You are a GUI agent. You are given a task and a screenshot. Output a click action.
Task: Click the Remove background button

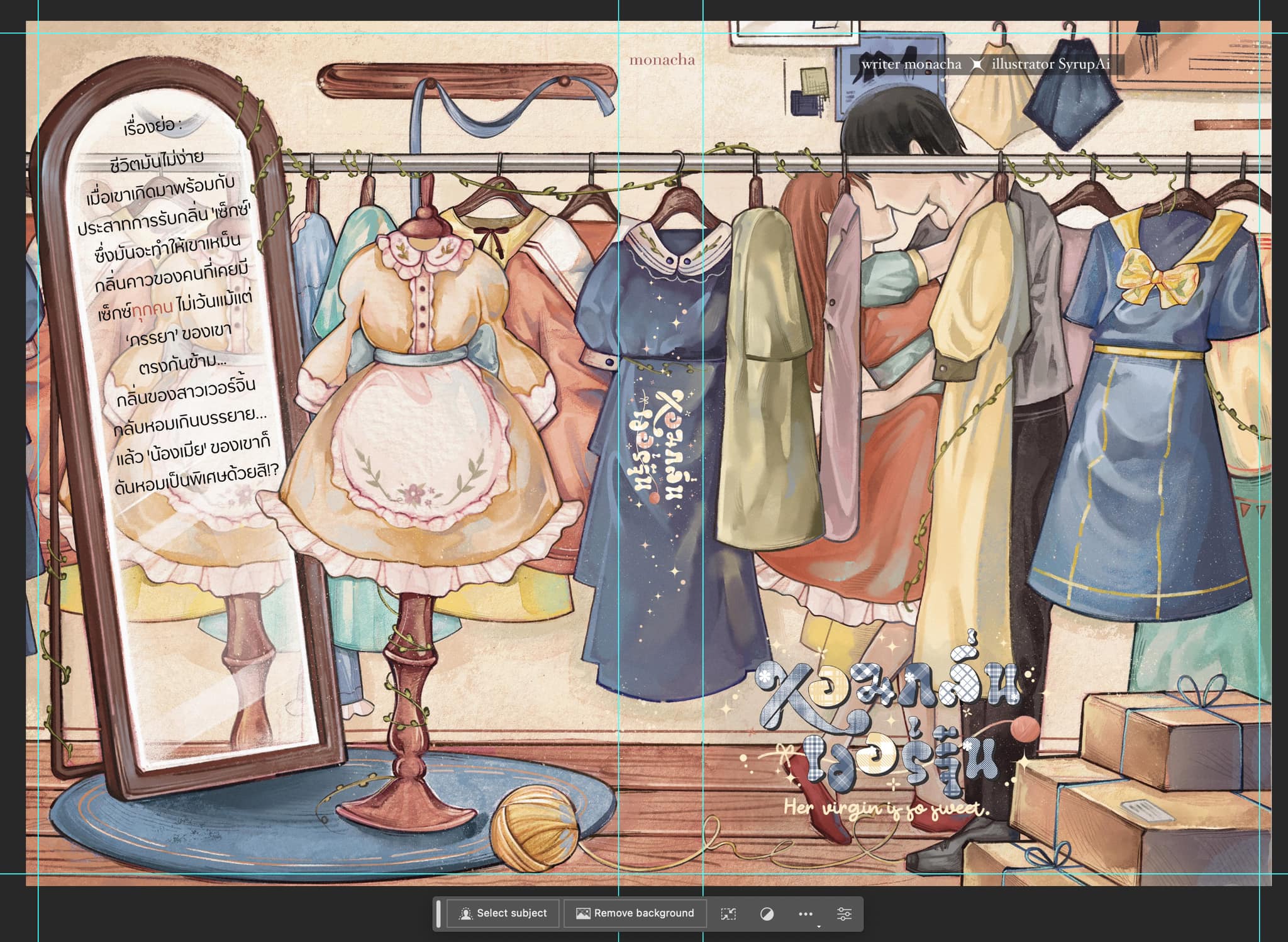point(635,913)
